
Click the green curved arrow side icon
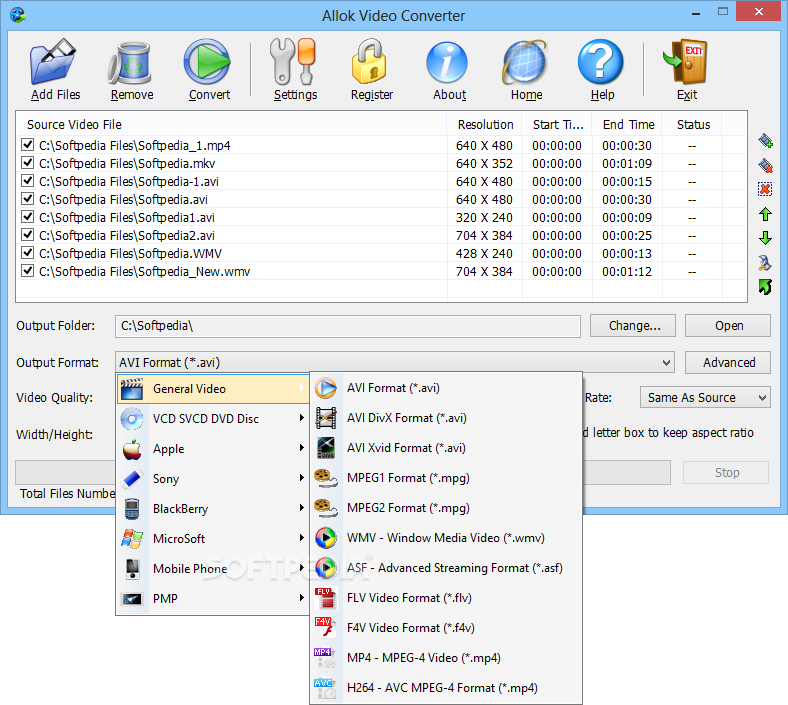coord(765,287)
